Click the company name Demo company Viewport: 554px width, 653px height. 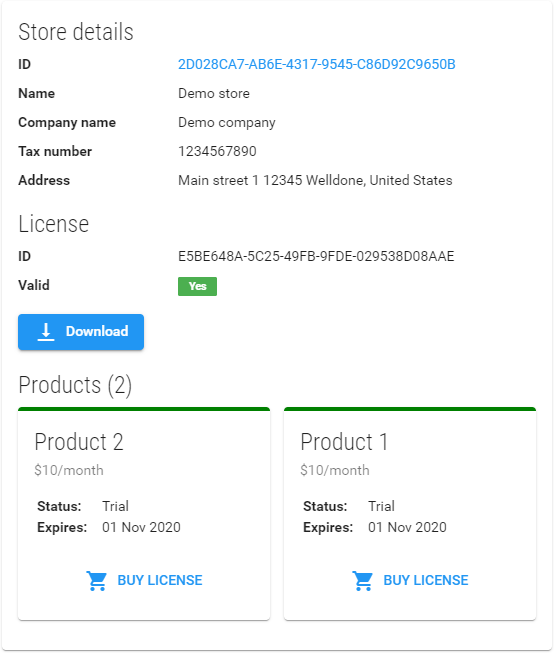tap(227, 122)
